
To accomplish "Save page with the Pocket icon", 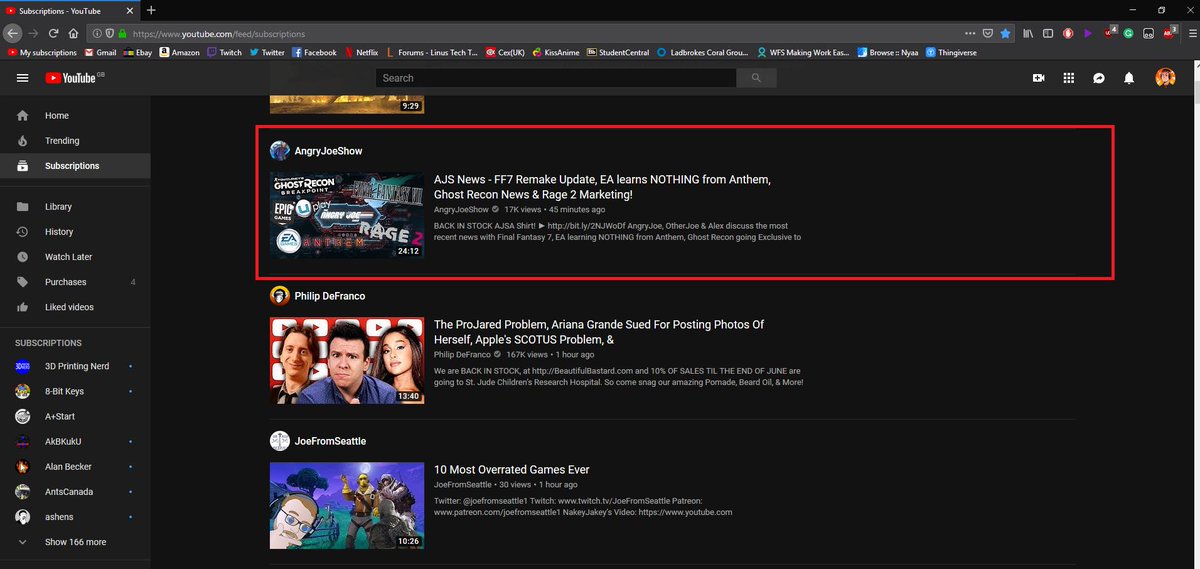I will click(987, 33).
